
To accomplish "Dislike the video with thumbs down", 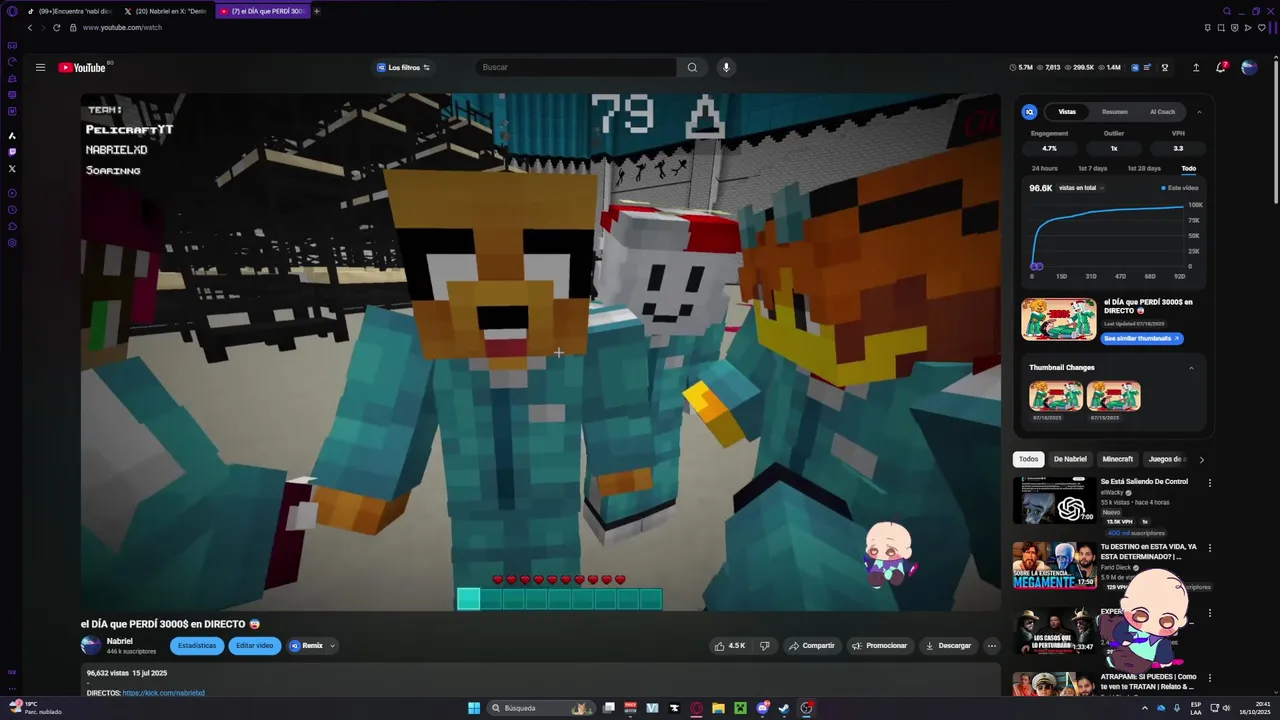I will click(x=765, y=646).
